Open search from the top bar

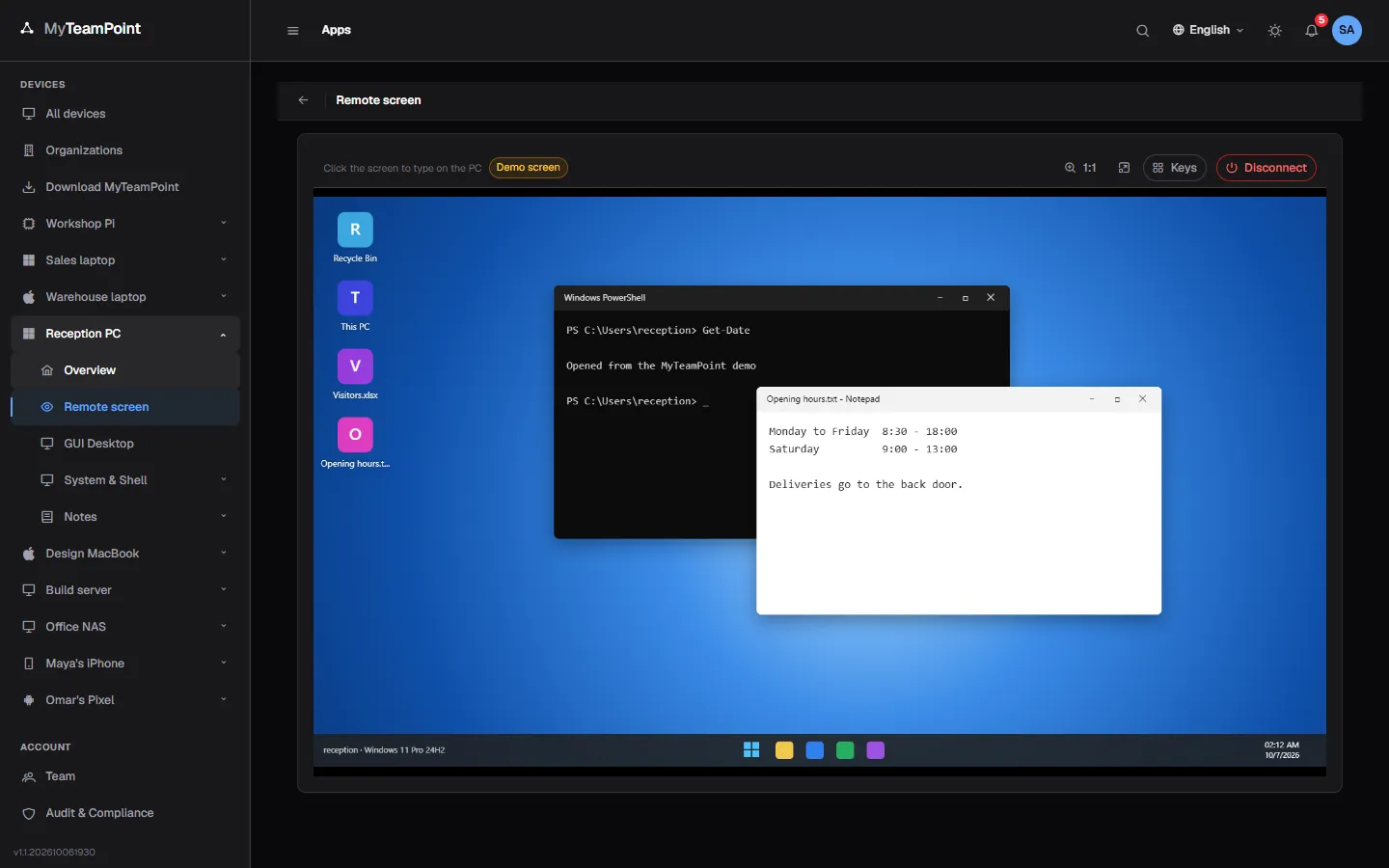(x=1142, y=30)
